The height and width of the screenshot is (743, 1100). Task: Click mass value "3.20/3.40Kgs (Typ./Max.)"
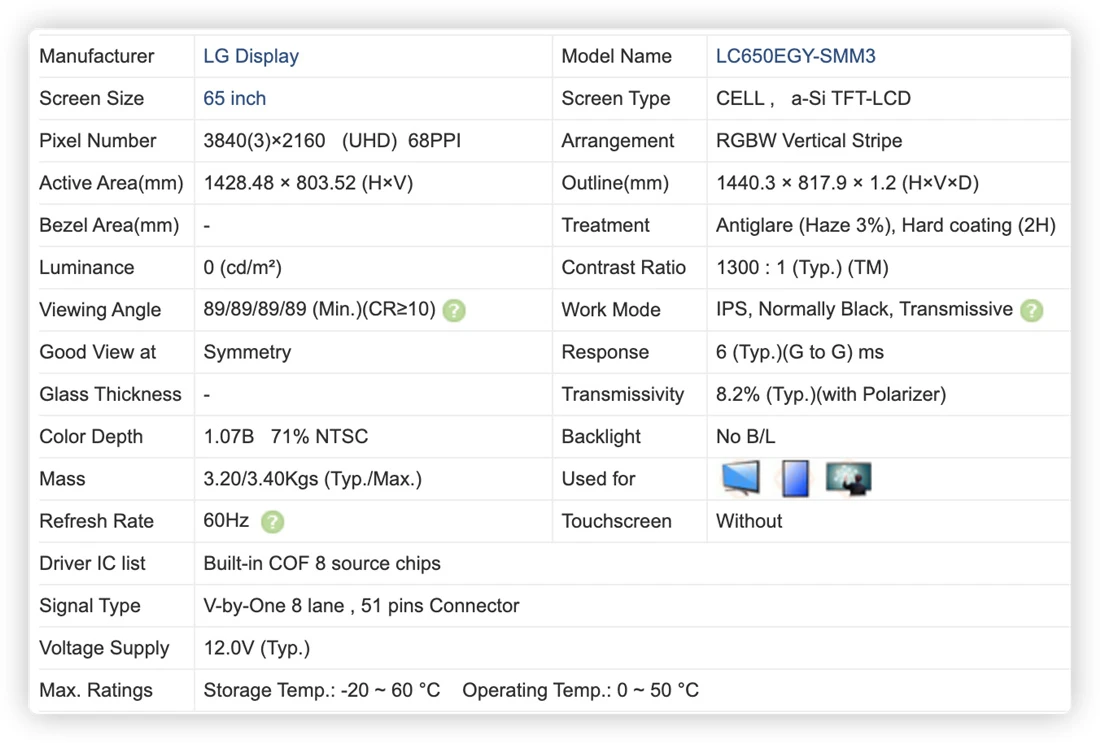312,478
